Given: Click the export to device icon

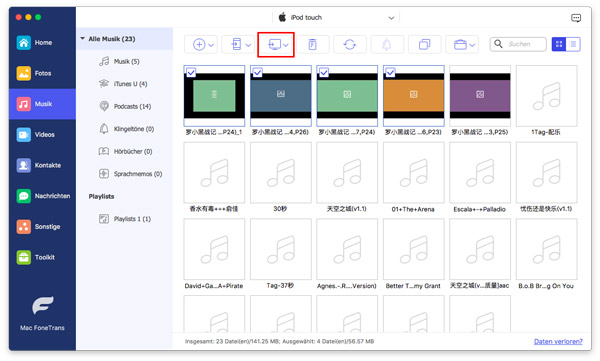Looking at the screenshot, I should pyautogui.click(x=236, y=44).
